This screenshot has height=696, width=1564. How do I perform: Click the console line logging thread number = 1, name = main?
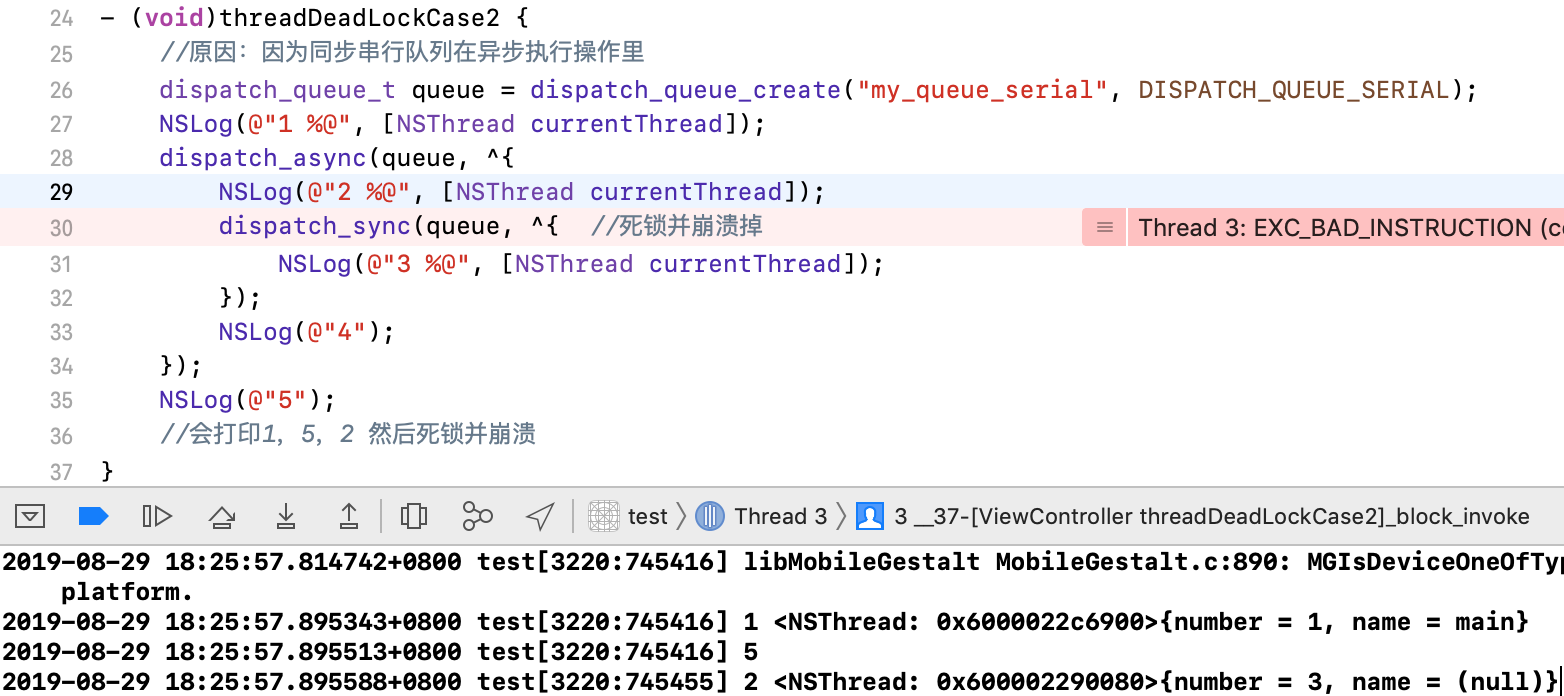pos(766,622)
